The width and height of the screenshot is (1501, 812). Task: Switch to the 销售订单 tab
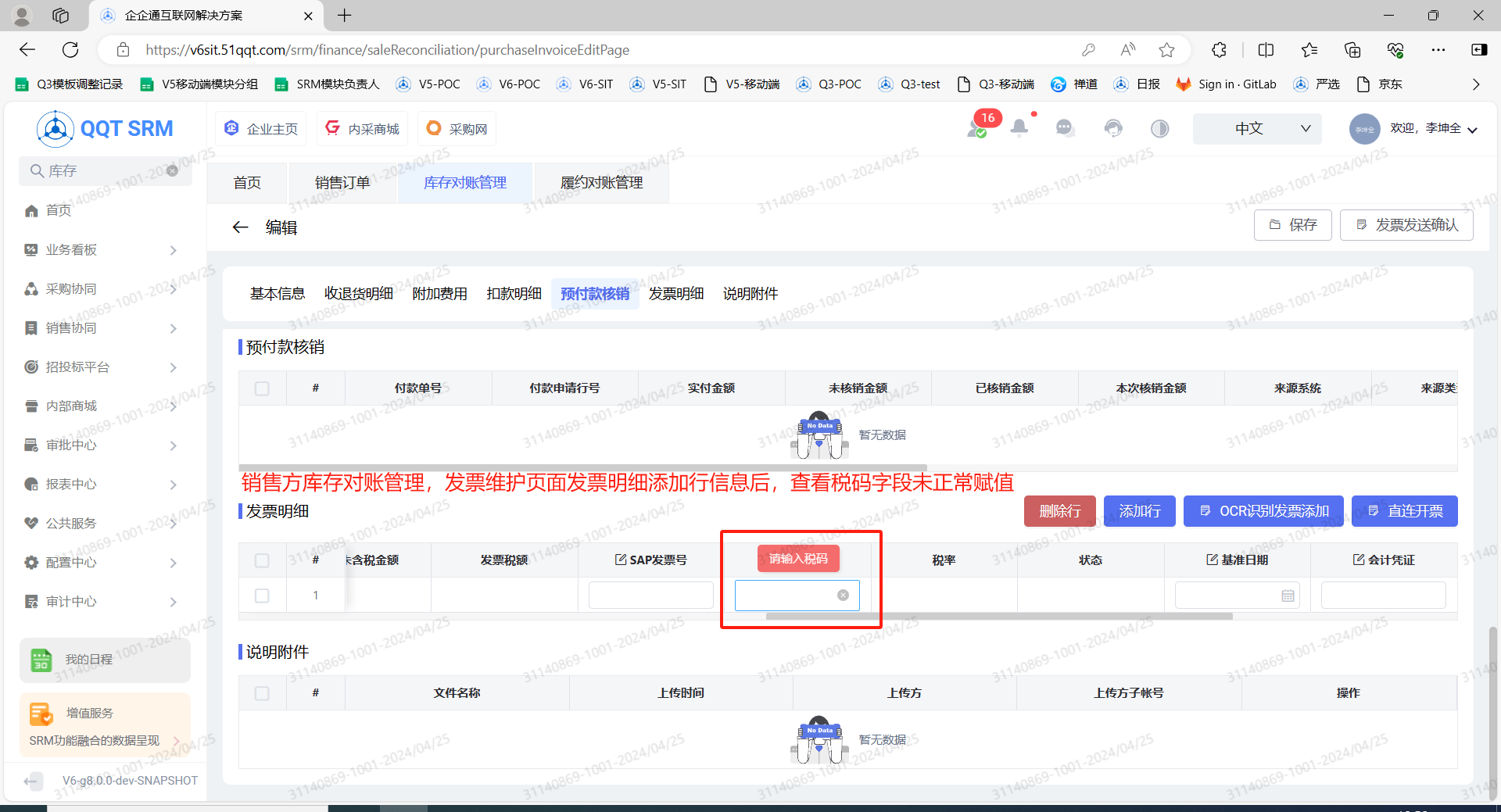coord(342,183)
